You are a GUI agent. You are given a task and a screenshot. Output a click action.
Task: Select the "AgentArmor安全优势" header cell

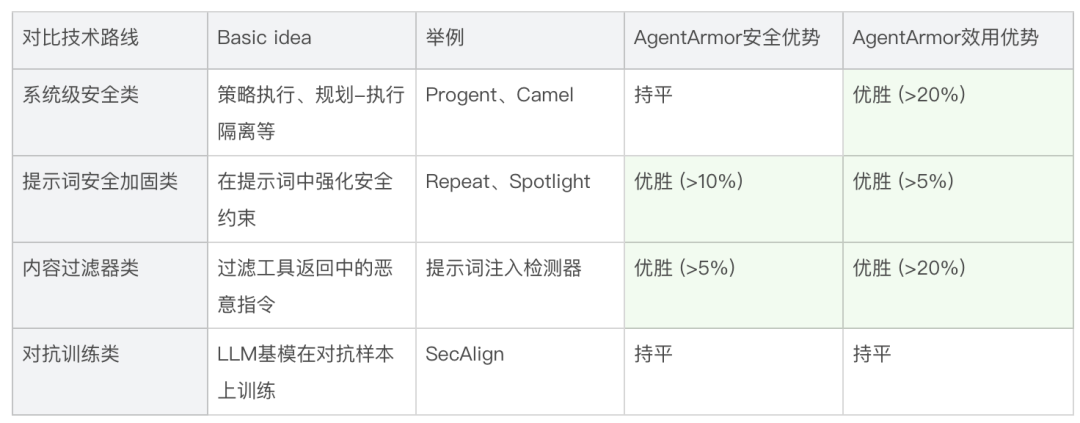coord(727,38)
